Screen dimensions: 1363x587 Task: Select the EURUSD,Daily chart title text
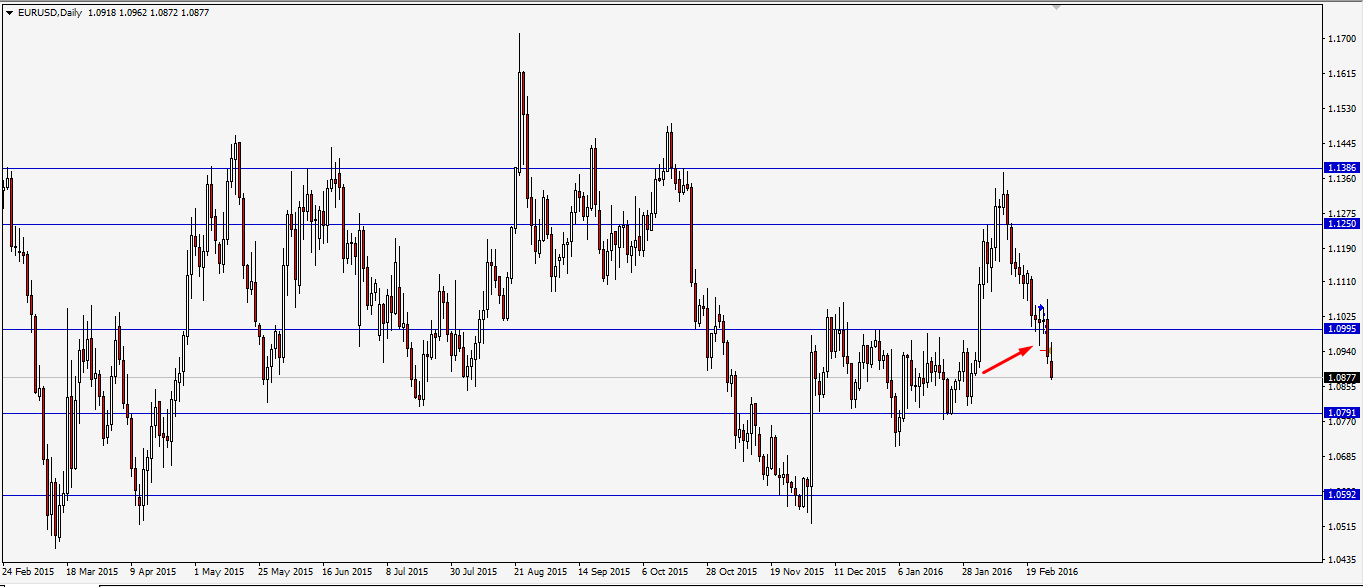pyautogui.click(x=50, y=12)
